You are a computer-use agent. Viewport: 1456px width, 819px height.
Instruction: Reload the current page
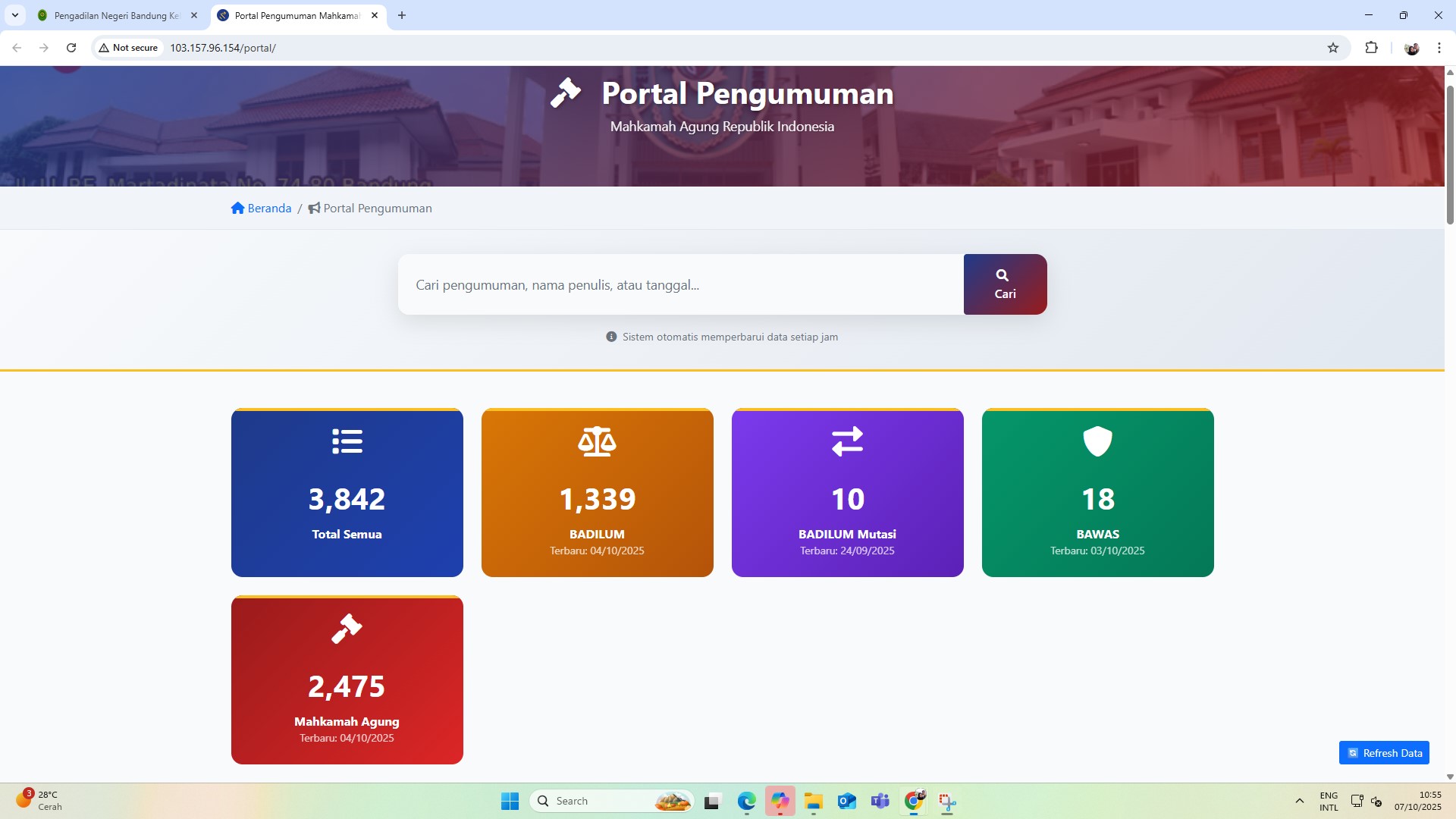point(71,48)
